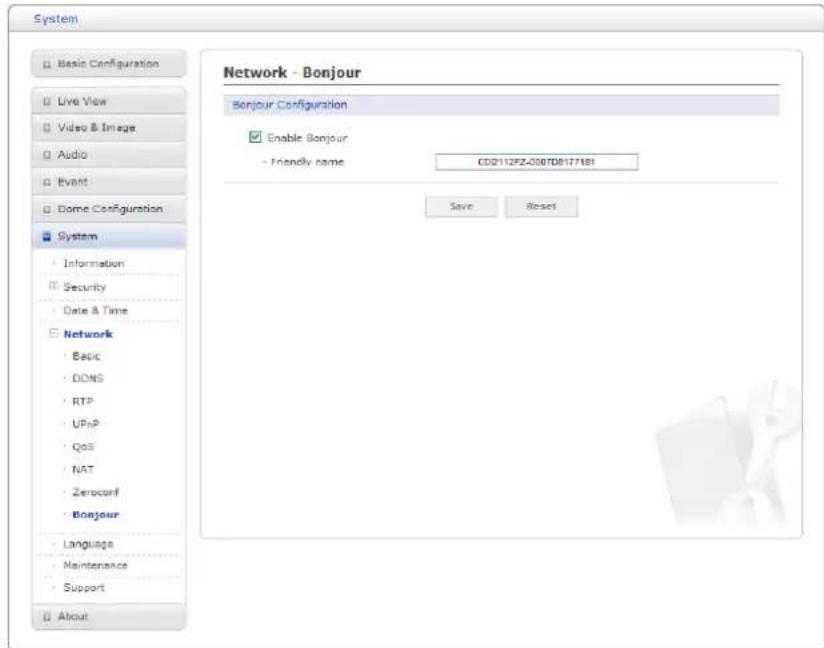Collapse the System section
The height and width of the screenshot is (648, 824).
click(x=109, y=236)
